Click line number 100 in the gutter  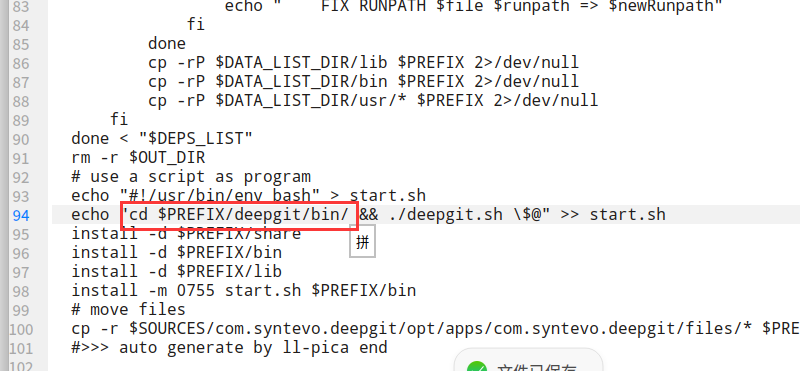click(x=21, y=330)
